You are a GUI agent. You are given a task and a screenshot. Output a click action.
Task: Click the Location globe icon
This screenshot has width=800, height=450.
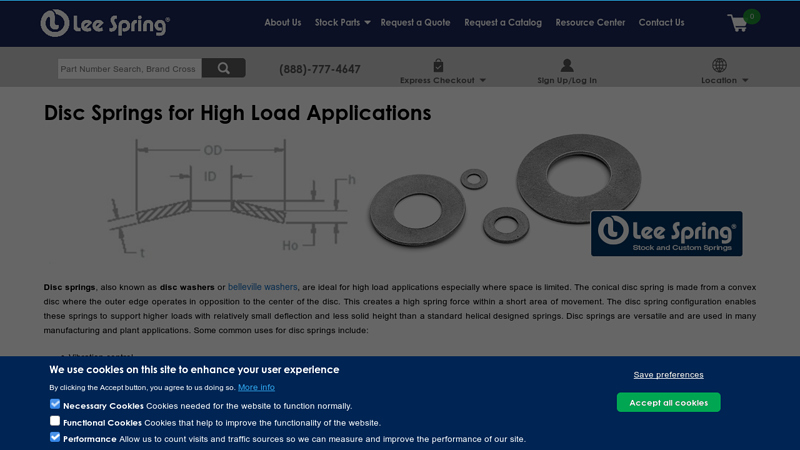(719, 65)
